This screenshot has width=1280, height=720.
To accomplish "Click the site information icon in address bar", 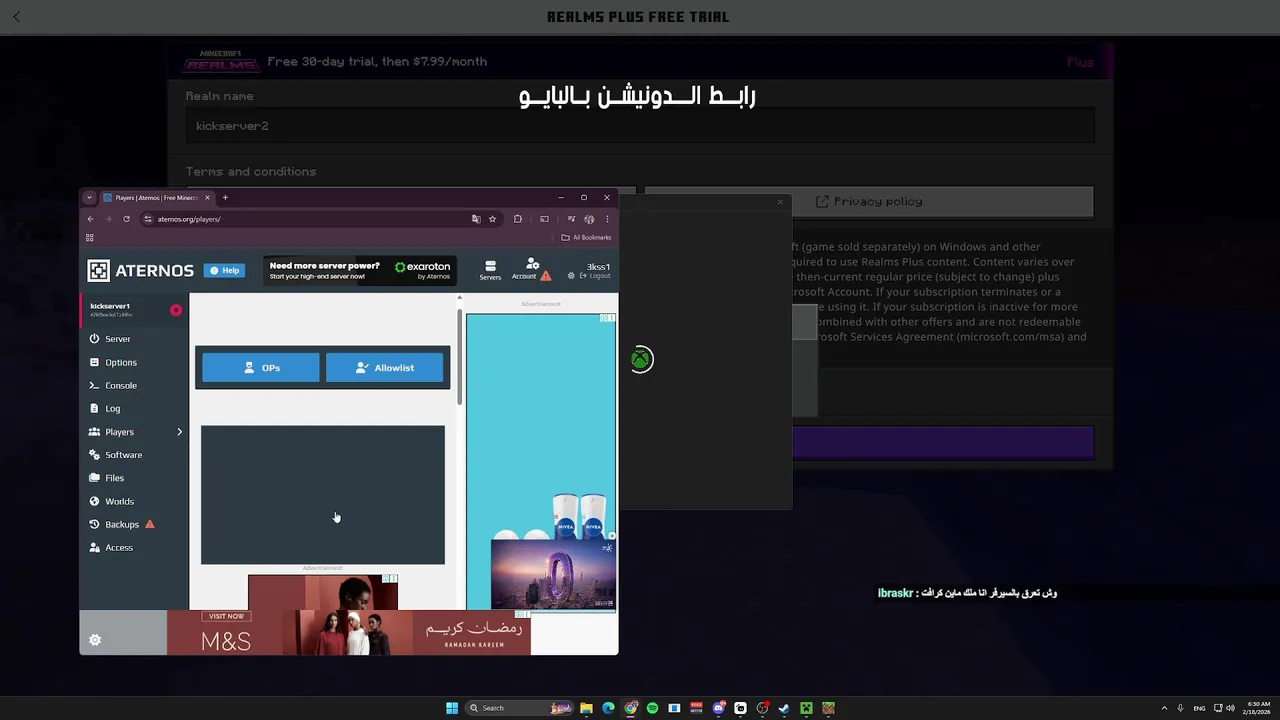I will 148,219.
